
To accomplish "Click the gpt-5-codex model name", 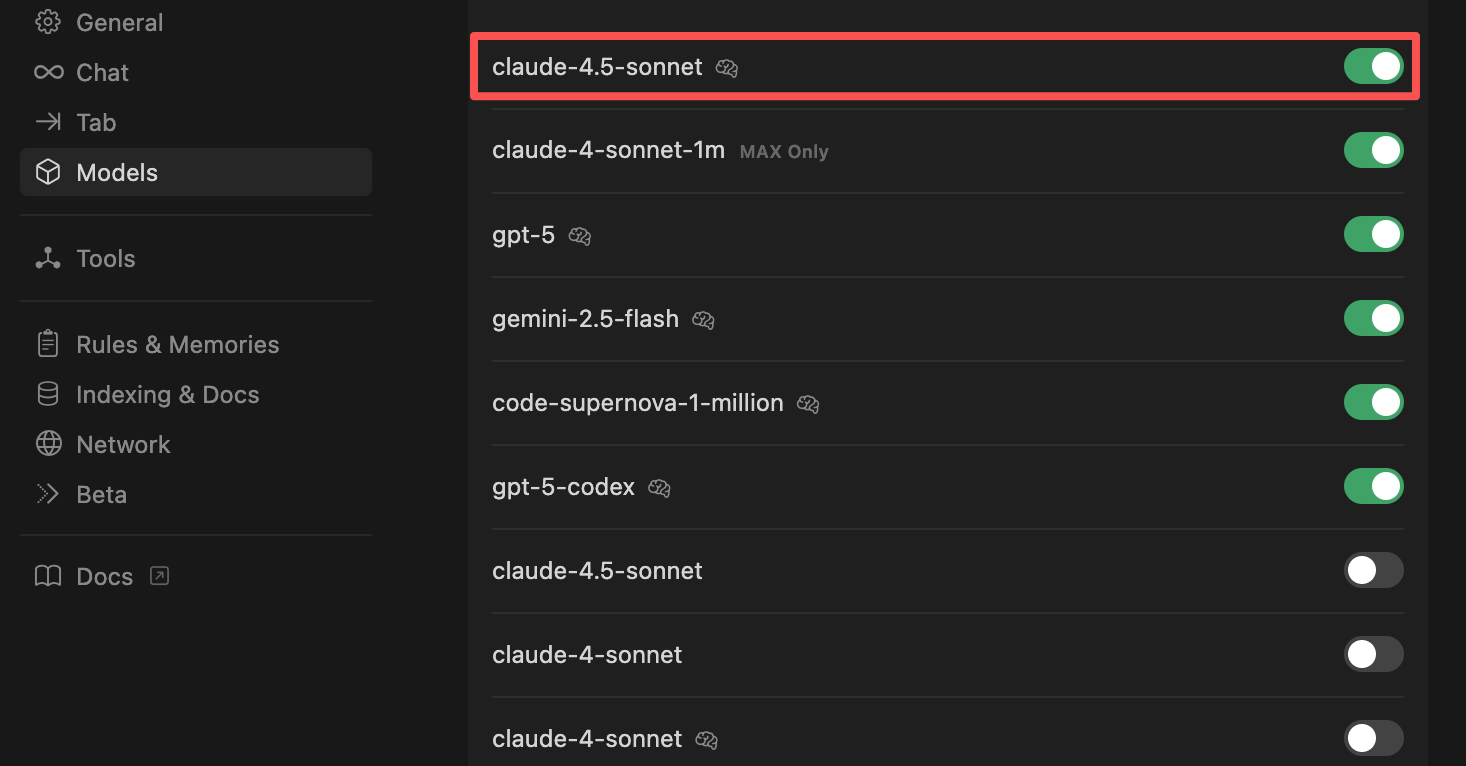I will click(563, 487).
